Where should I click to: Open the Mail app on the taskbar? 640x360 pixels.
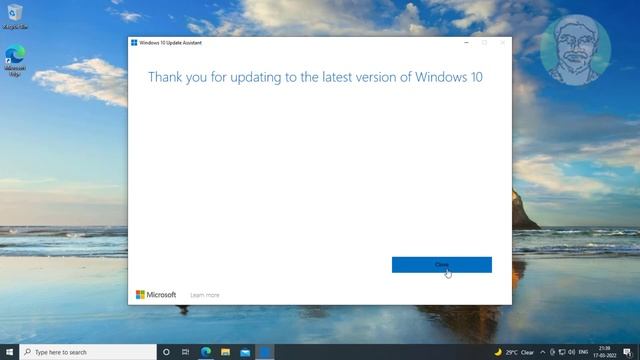tap(245, 352)
